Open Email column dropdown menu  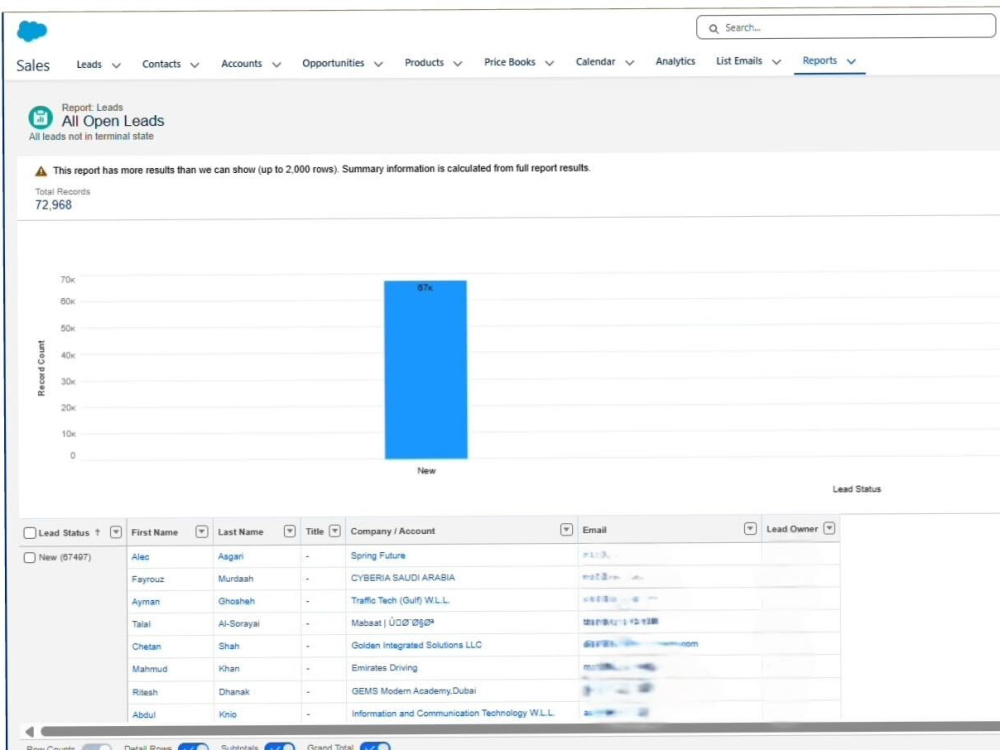(750, 529)
